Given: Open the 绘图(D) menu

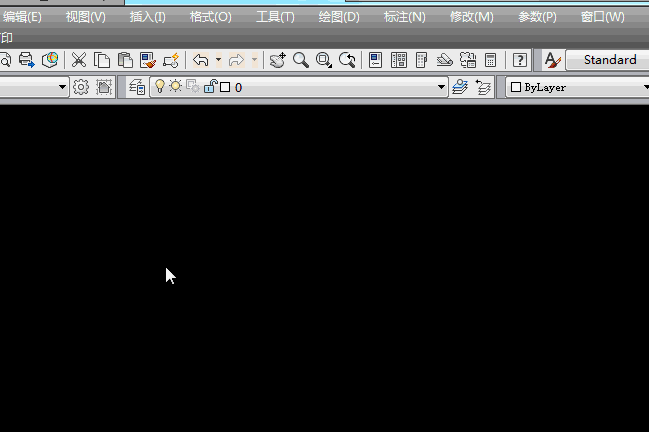Looking at the screenshot, I should (338, 17).
